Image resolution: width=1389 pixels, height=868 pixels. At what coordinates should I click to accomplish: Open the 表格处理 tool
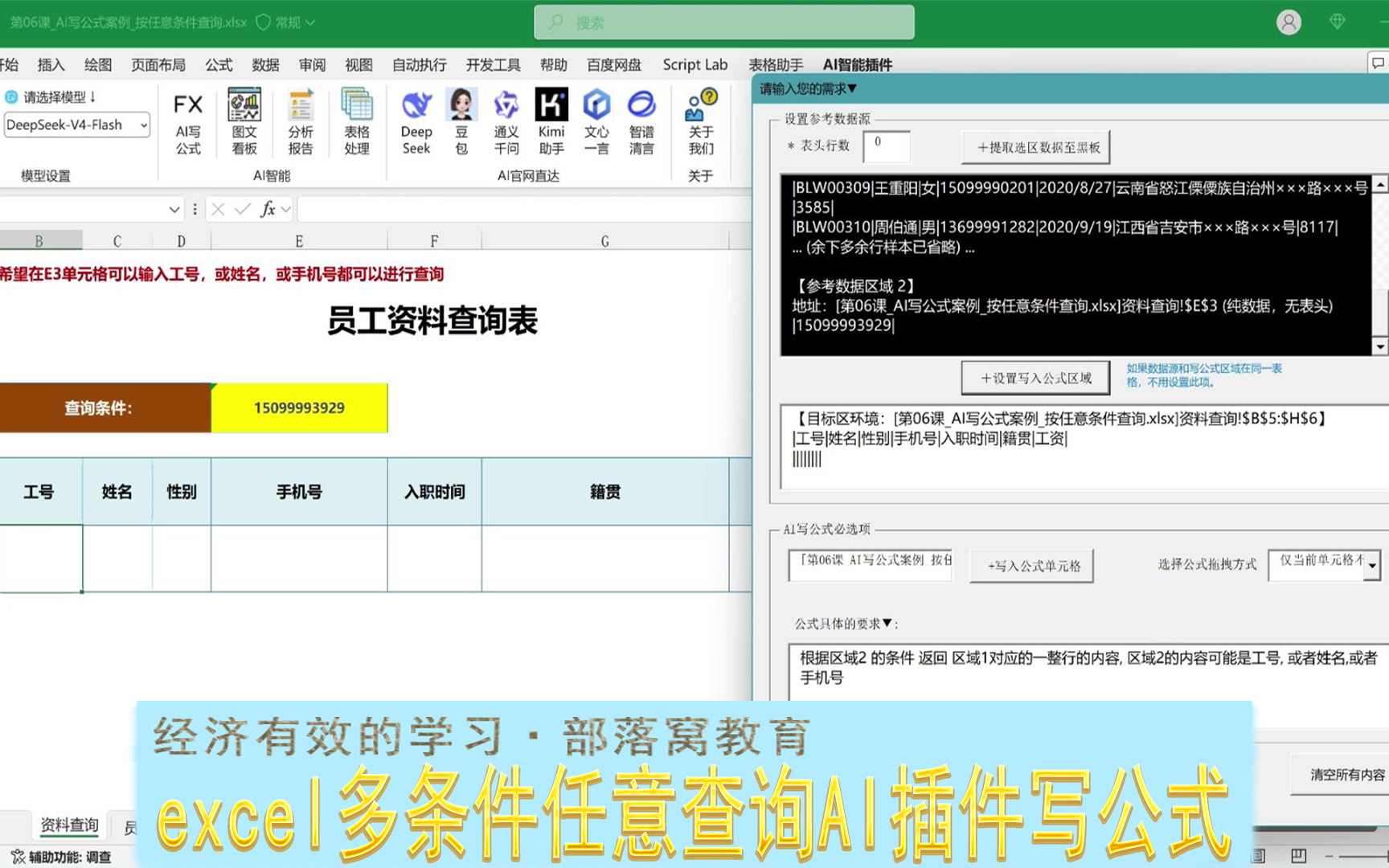pos(357,122)
